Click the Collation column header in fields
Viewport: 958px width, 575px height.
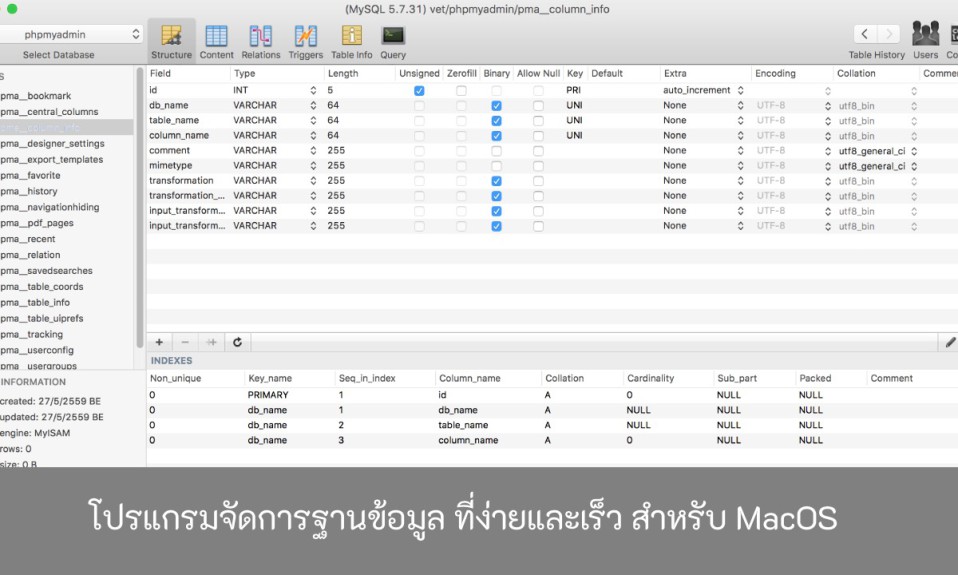point(876,73)
